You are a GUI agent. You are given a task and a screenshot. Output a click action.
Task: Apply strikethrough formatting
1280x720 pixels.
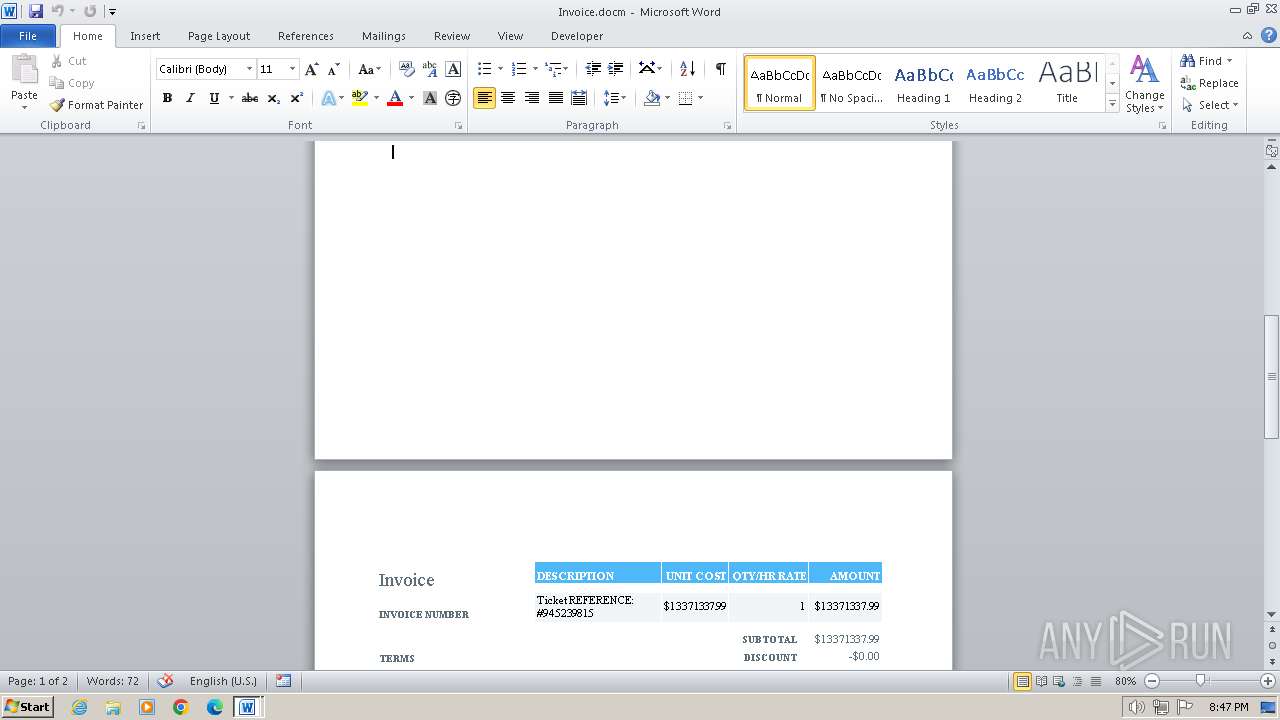250,98
